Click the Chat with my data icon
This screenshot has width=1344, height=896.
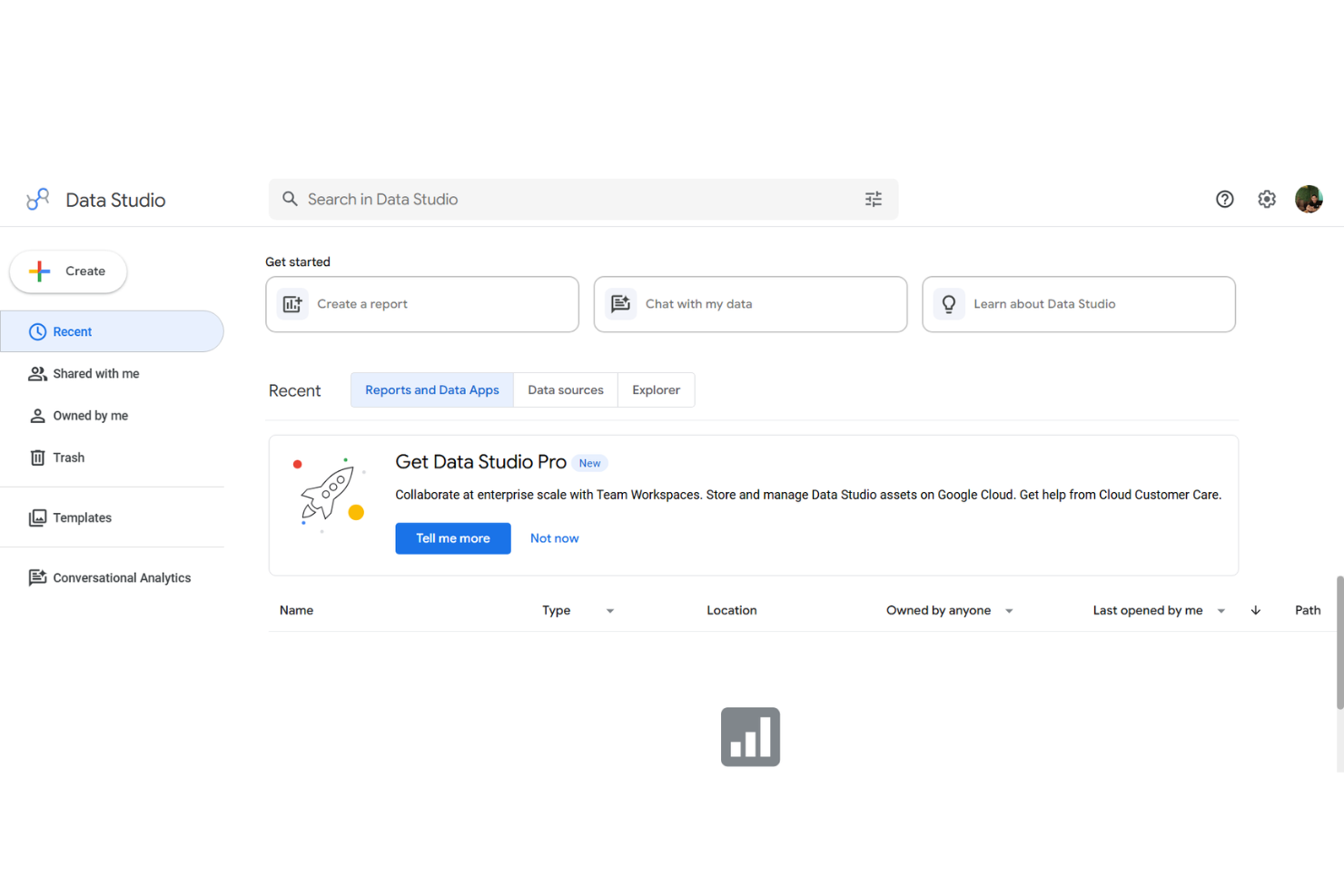[x=621, y=304]
